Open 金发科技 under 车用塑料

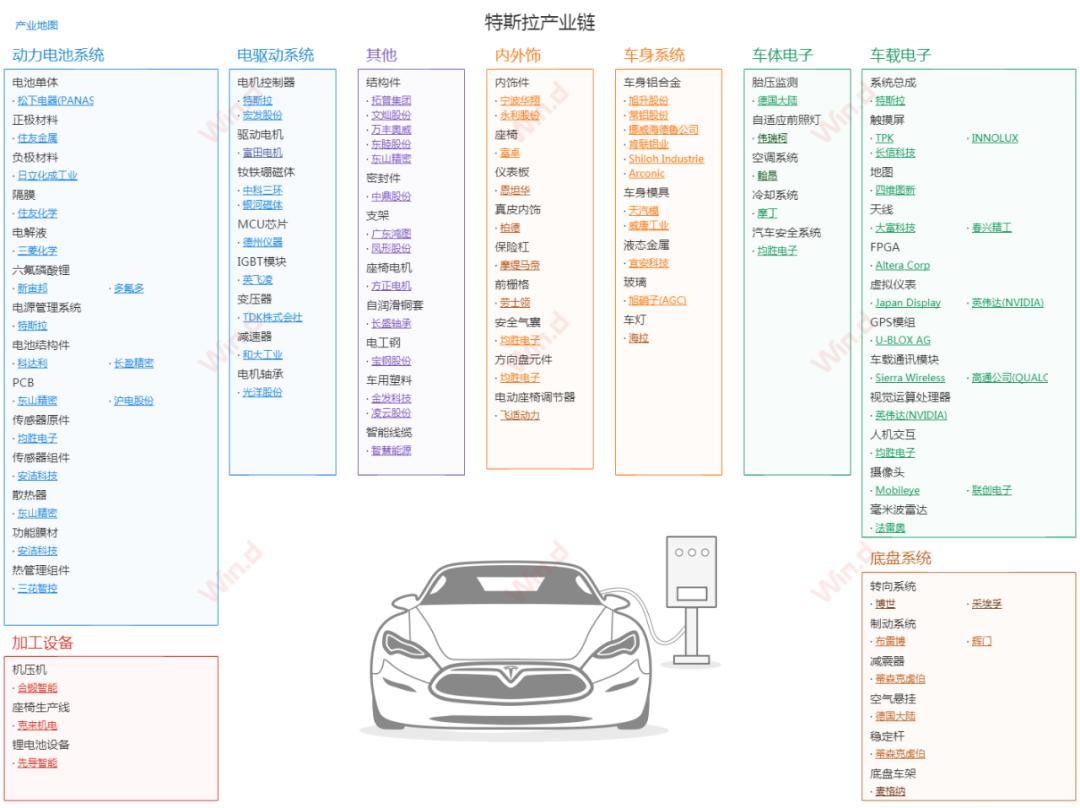(x=391, y=399)
